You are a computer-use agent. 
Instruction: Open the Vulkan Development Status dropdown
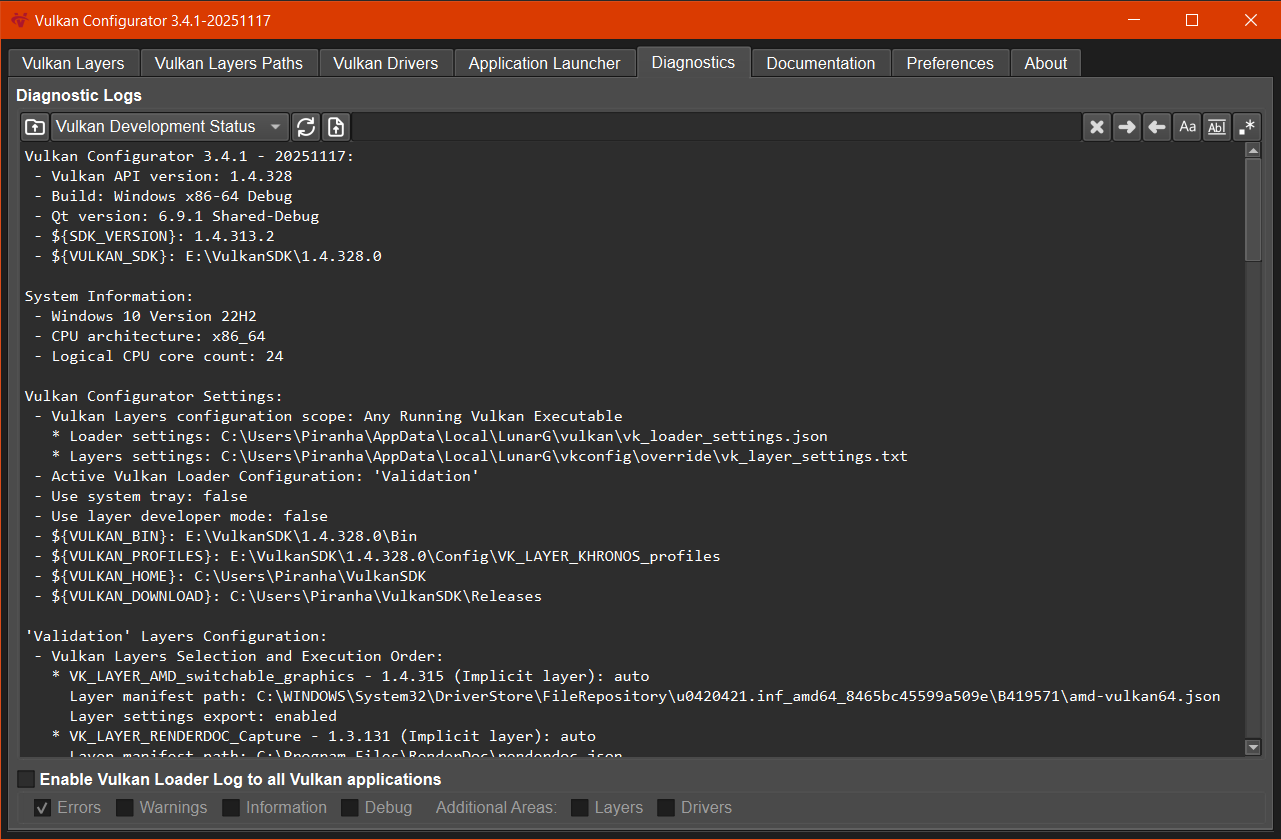pyautogui.click(x=169, y=127)
